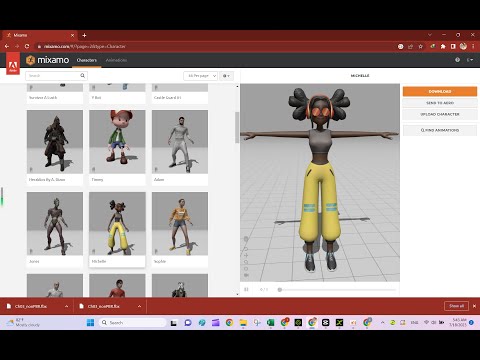Screen dimensions: 480x360
Task: Select the Heraklios By A. Sloan thumbnail
Action: 55,142
